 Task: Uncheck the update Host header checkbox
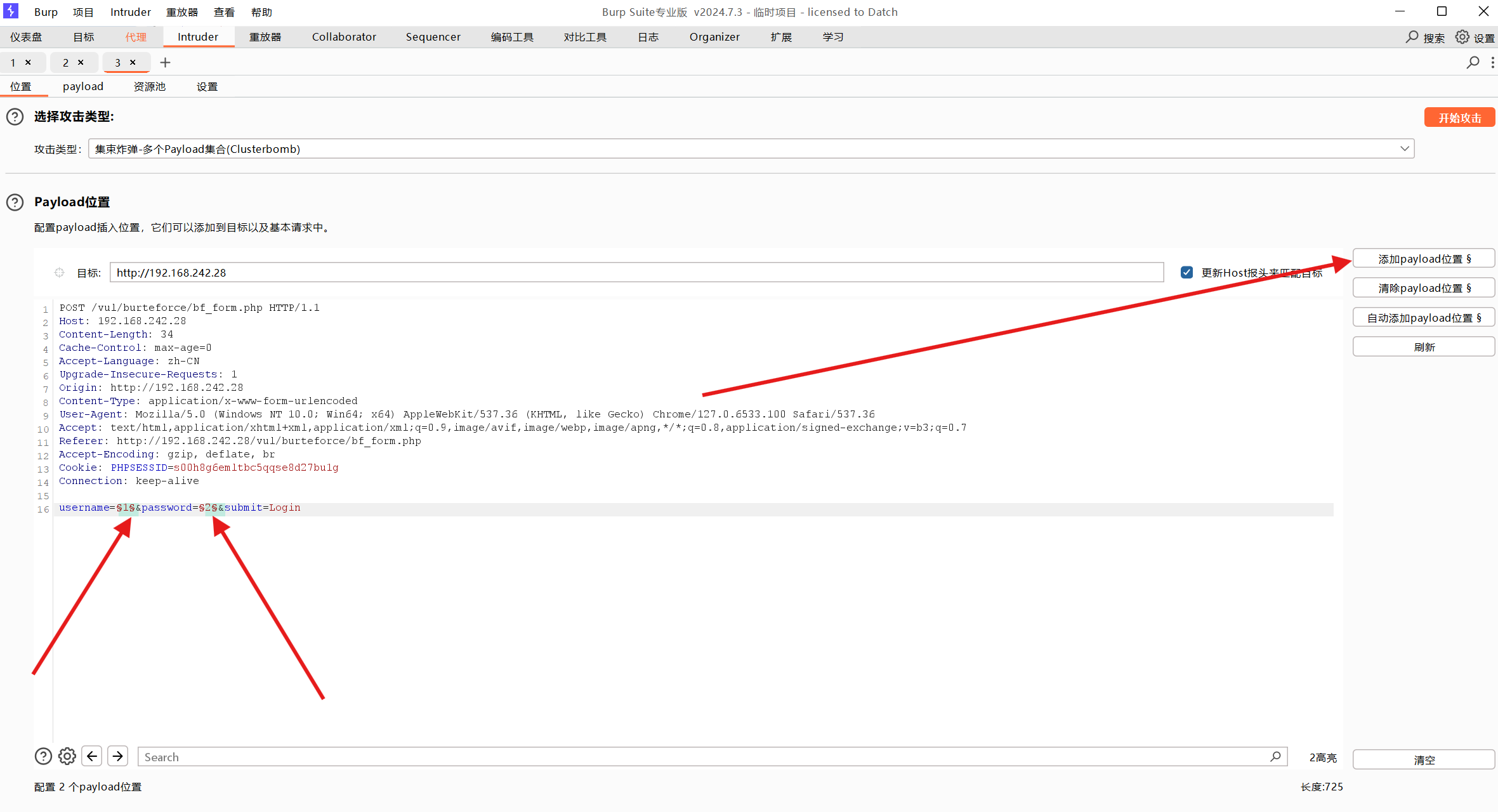pyautogui.click(x=1186, y=273)
